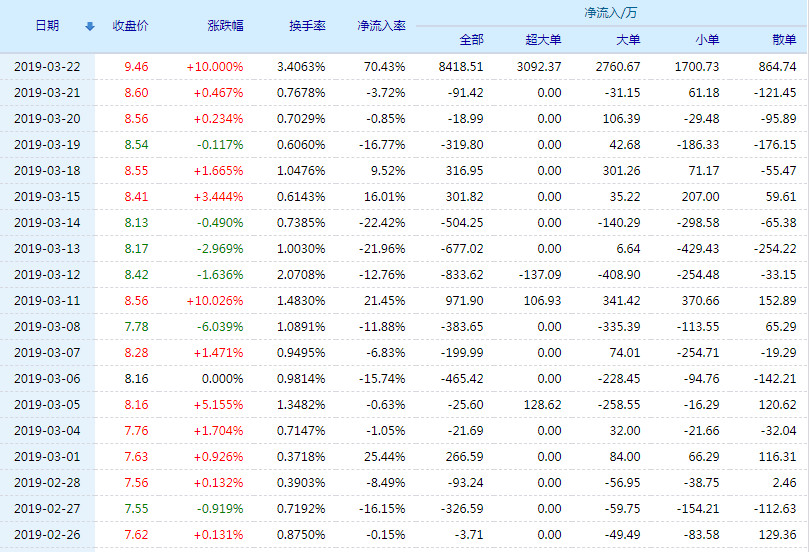
Task: Click retail order value 864.74
Action: tap(777, 67)
